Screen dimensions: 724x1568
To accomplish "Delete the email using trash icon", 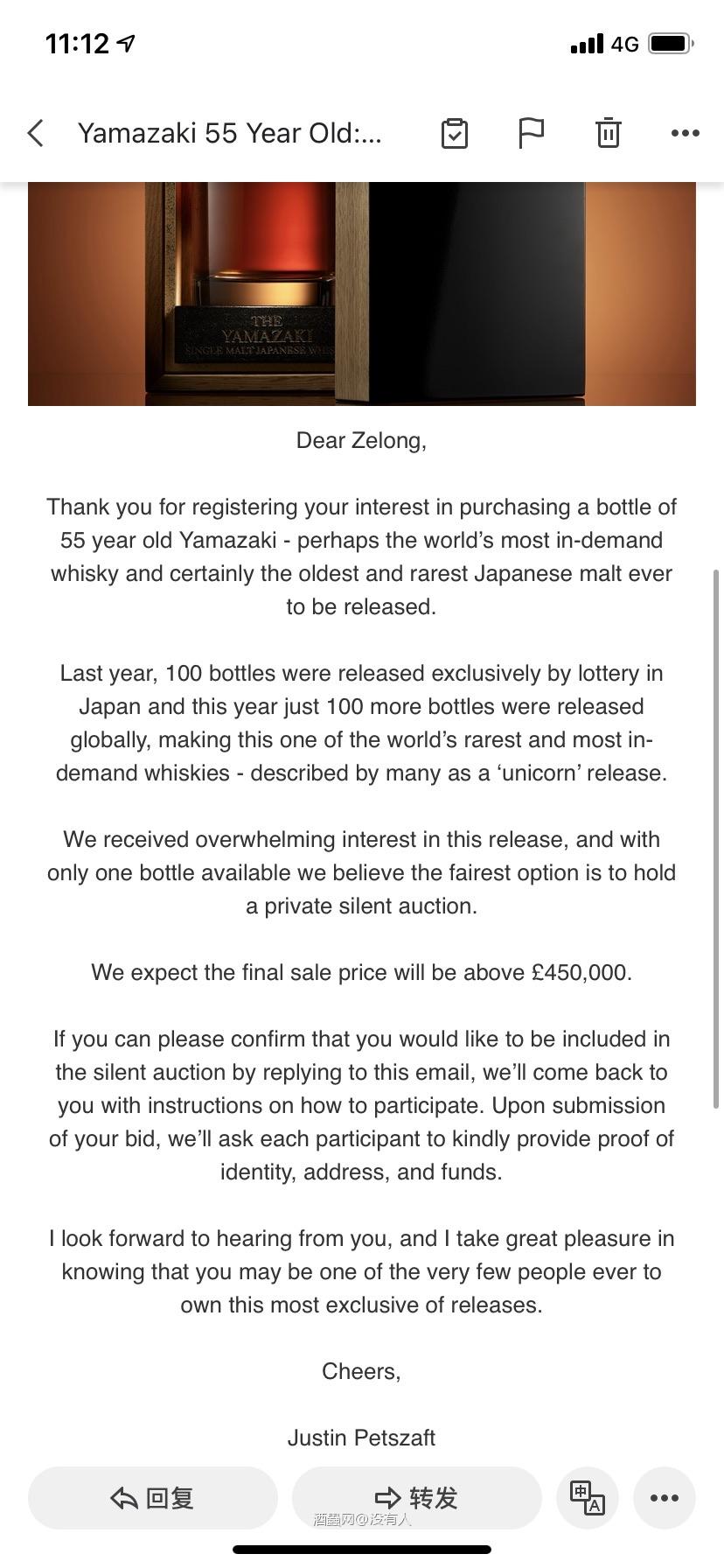I will pos(608,133).
